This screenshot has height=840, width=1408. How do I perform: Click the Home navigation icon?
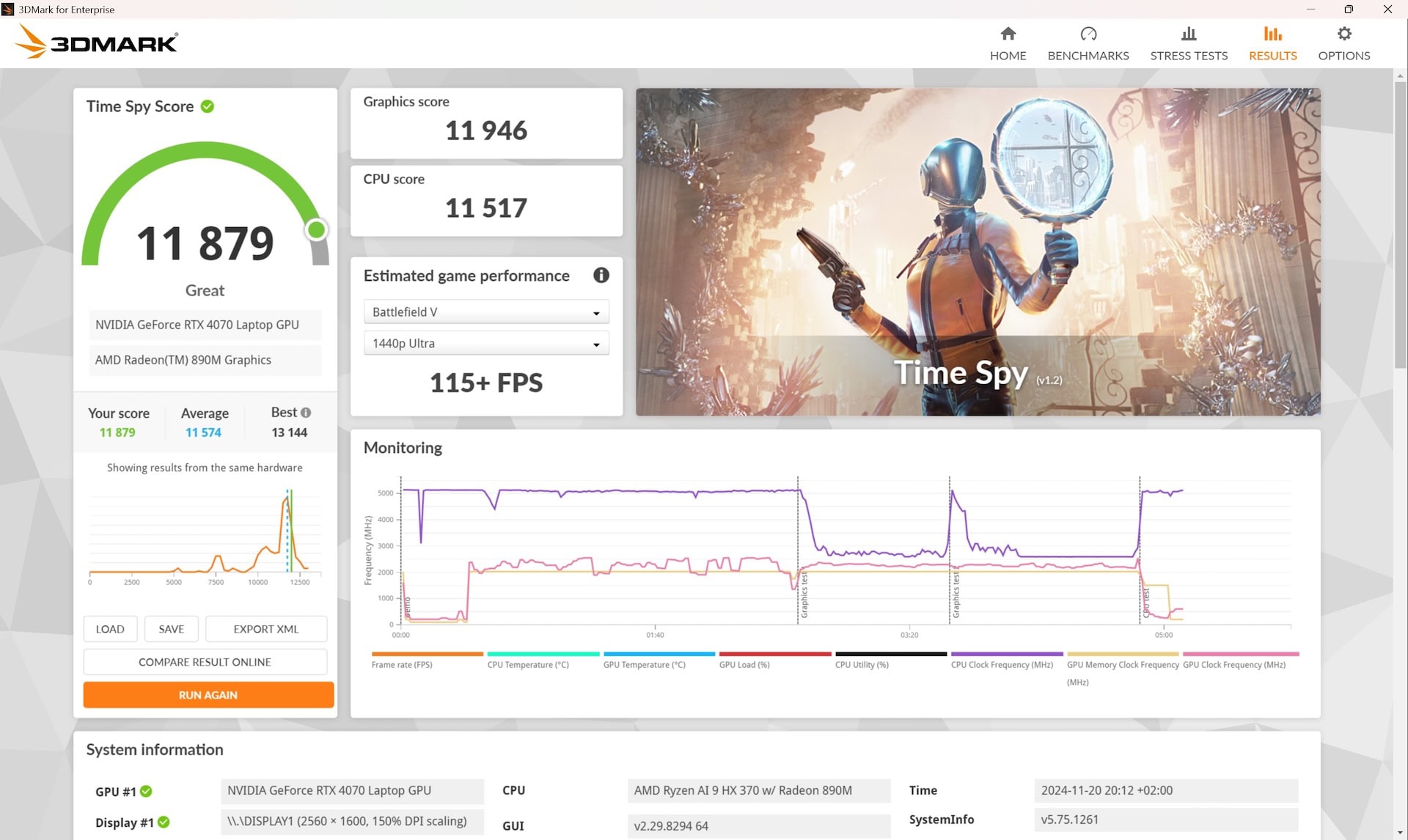tap(1008, 33)
